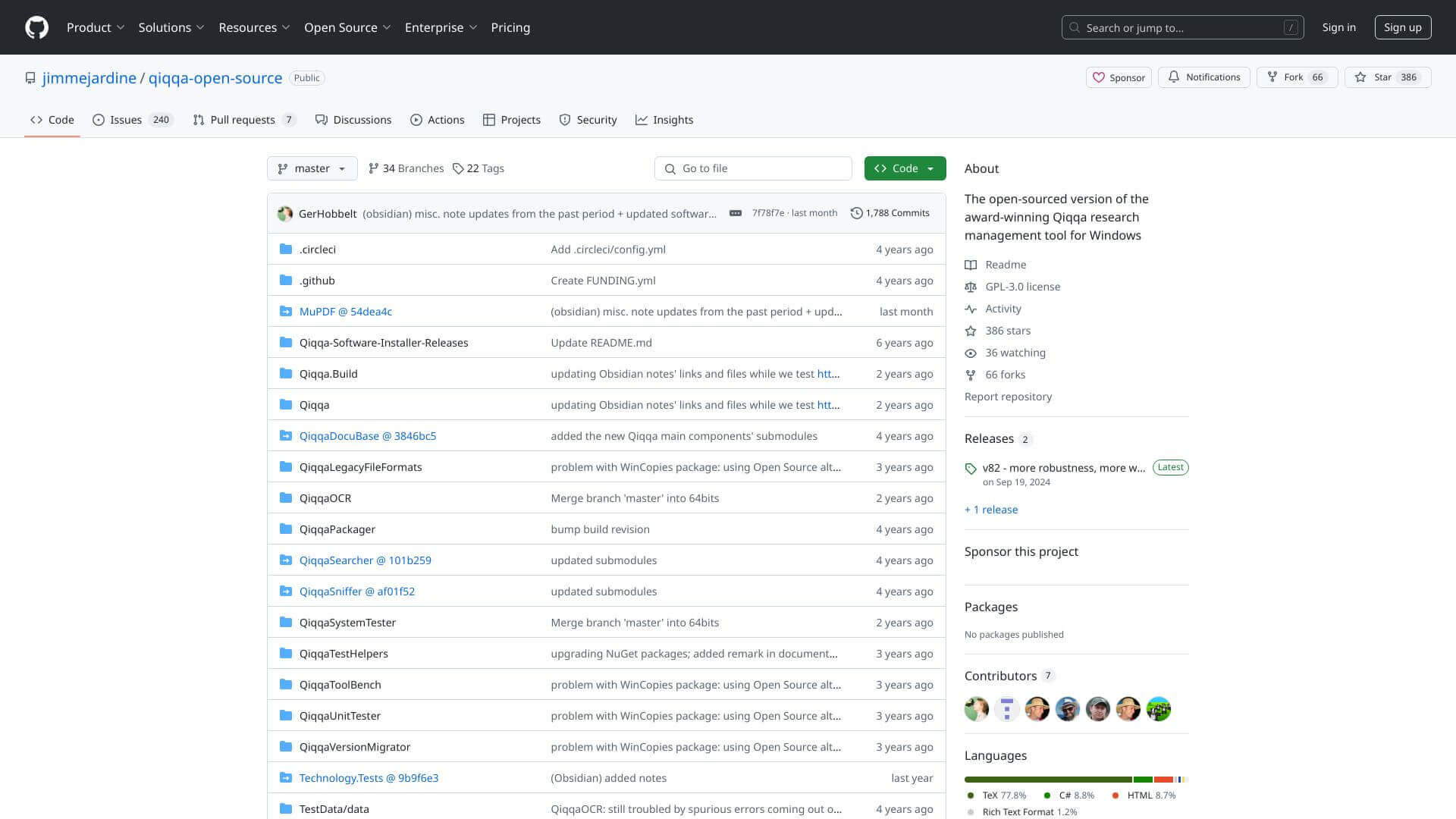The width and height of the screenshot is (1456, 819).
Task: Click the GitHub logo icon
Action: click(36, 27)
